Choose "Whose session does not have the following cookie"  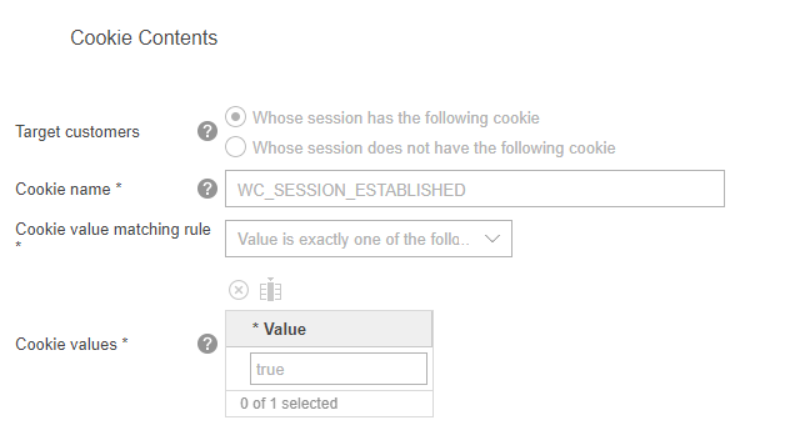[x=236, y=148]
